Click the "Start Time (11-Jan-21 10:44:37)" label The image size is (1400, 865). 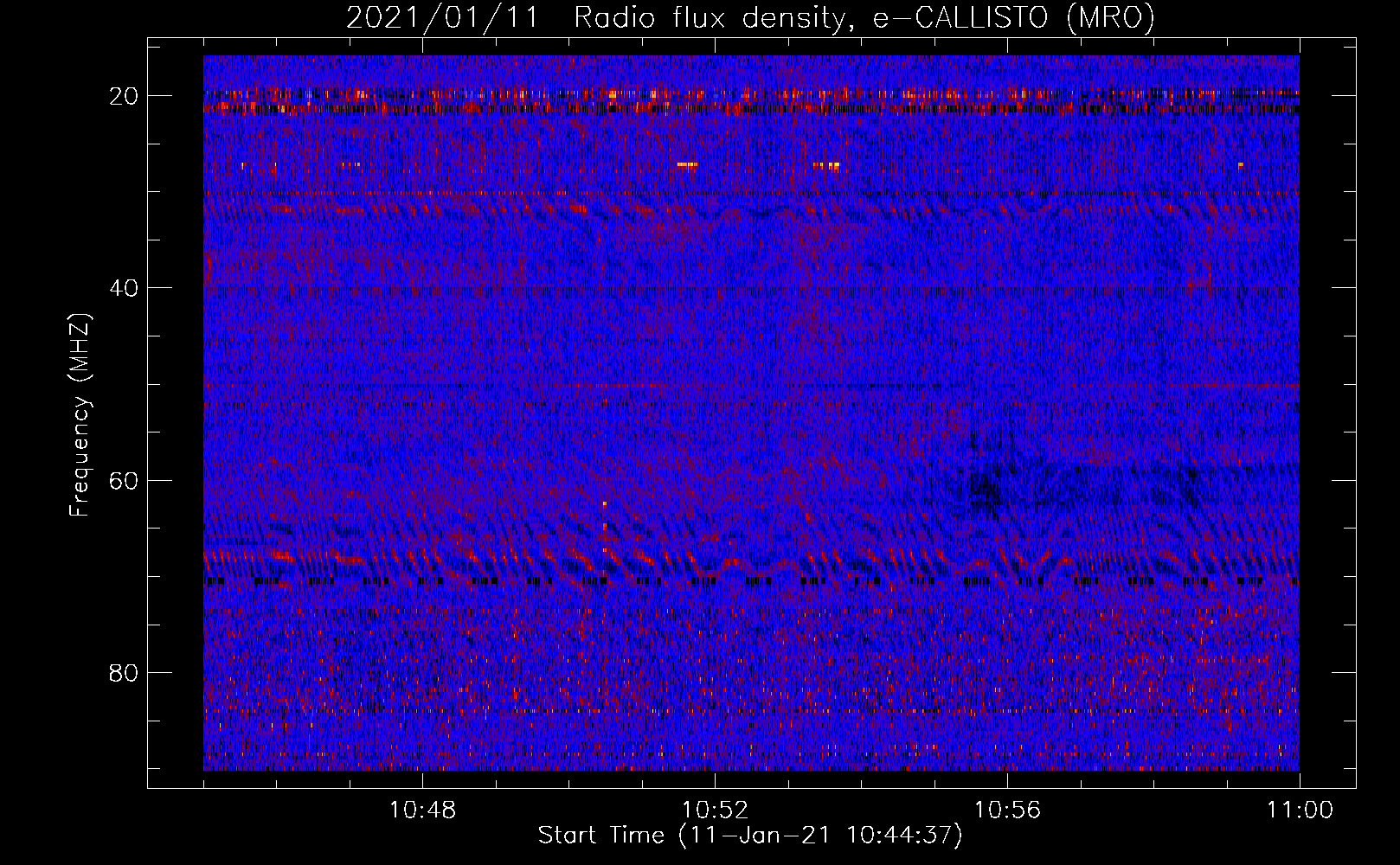click(750, 836)
